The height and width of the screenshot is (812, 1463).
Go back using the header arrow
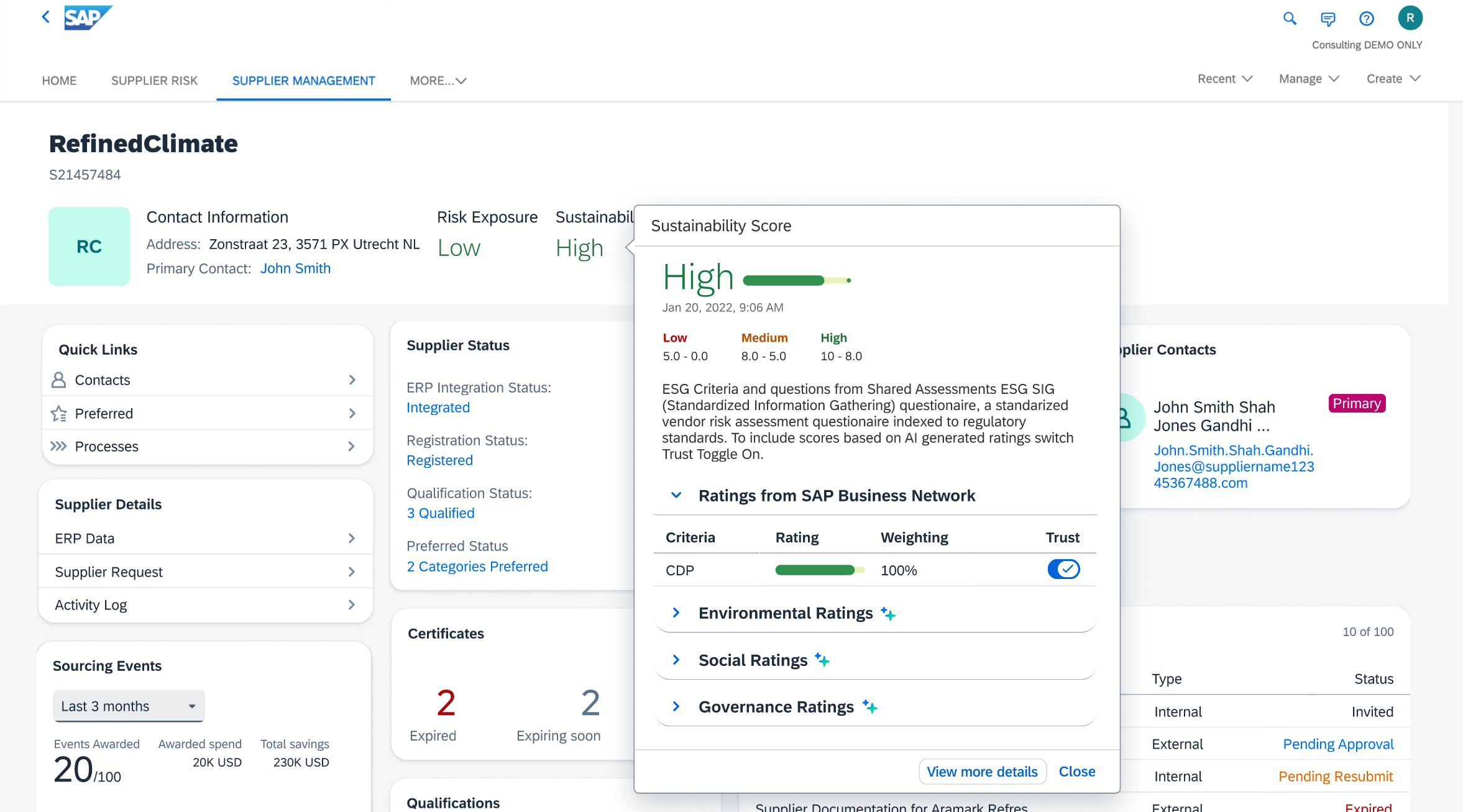(x=45, y=17)
